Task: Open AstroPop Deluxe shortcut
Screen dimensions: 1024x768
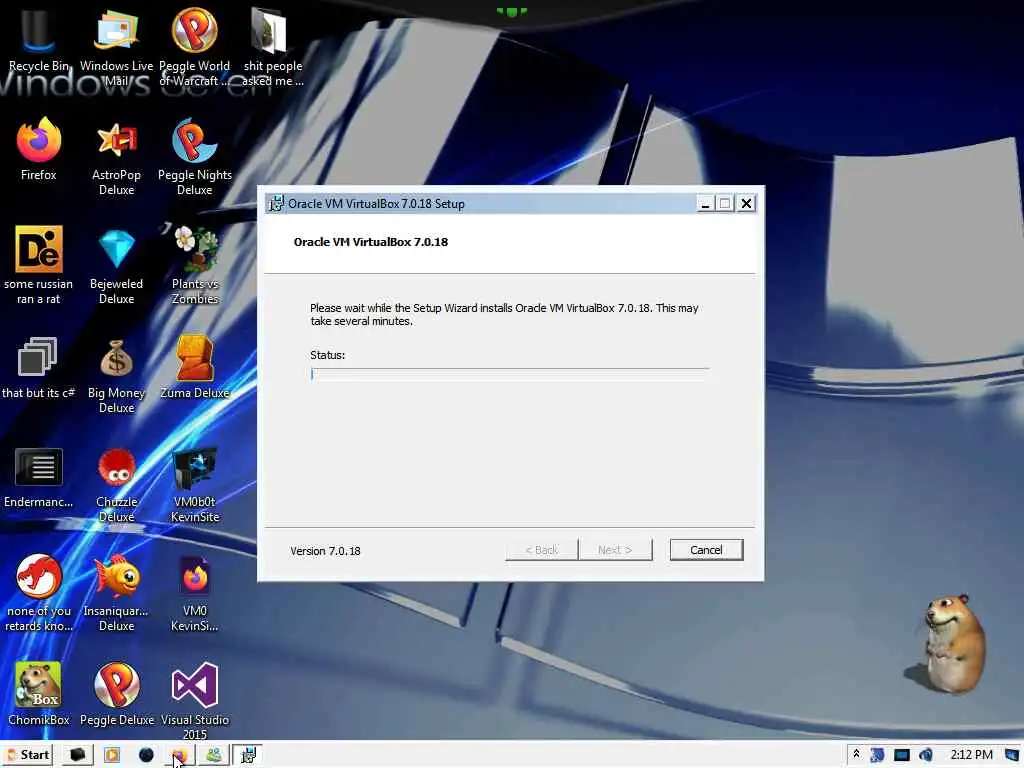Action: pos(116,157)
